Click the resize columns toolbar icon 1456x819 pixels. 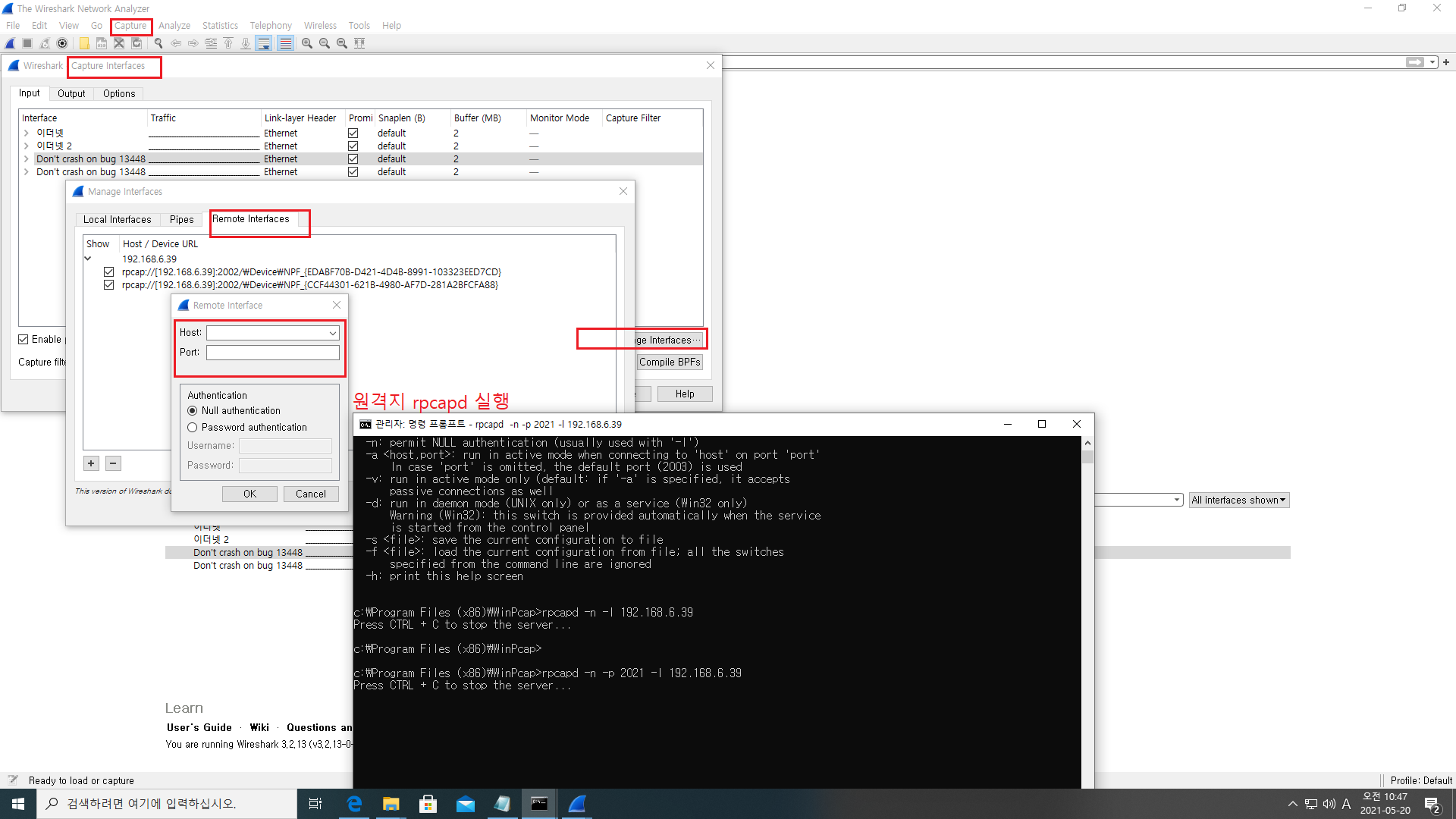pos(359,43)
